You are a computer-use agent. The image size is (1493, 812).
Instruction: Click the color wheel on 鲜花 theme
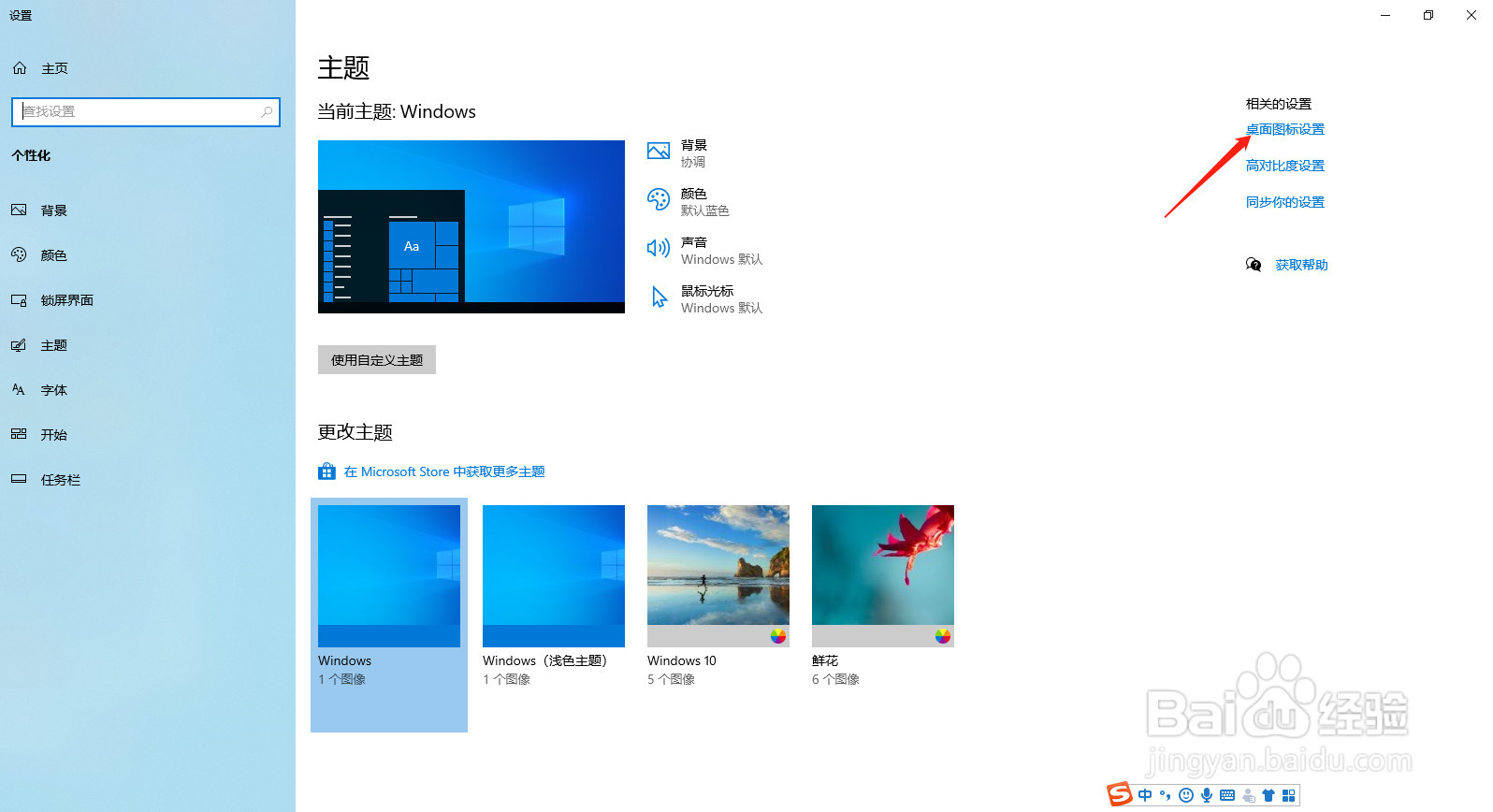943,636
